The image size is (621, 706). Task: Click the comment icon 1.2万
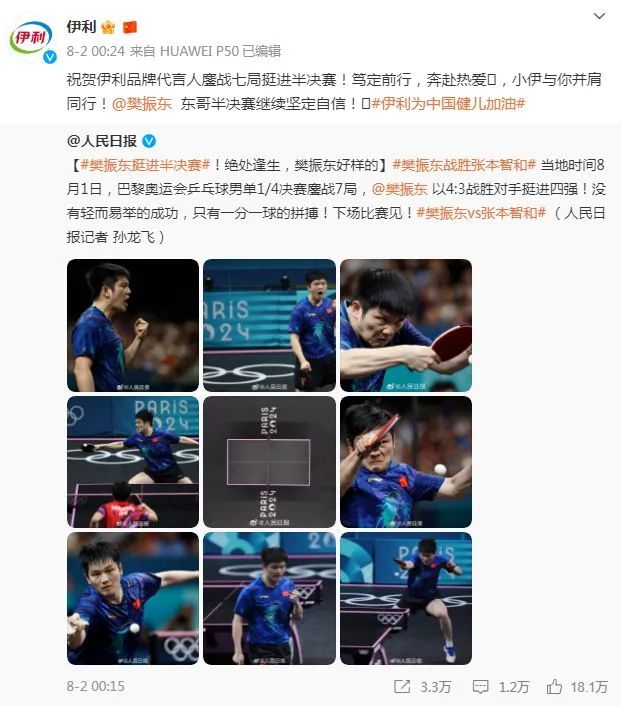(x=480, y=687)
